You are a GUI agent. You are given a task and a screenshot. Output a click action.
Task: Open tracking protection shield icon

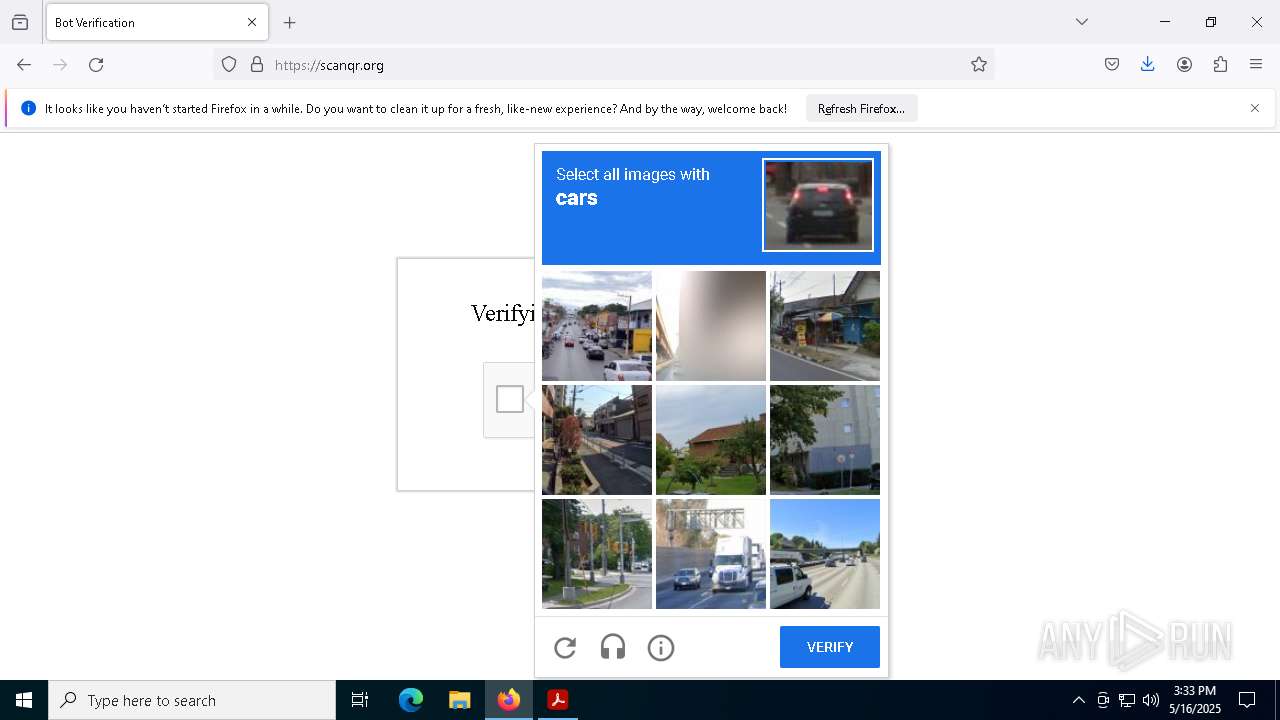coord(229,65)
